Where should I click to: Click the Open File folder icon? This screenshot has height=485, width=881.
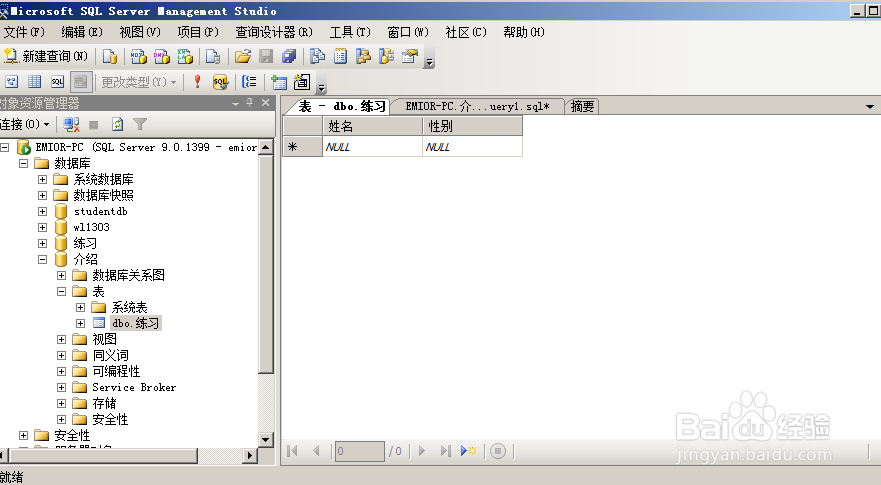click(243, 56)
